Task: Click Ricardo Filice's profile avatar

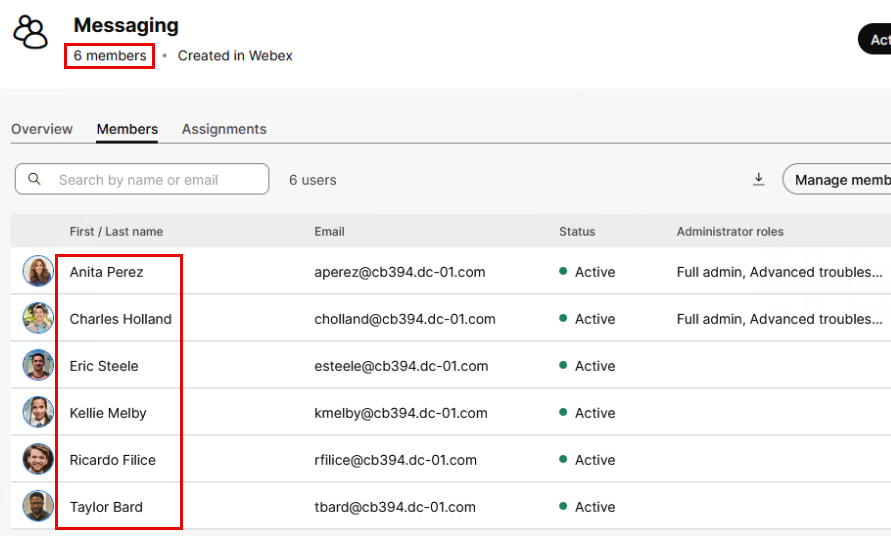Action: pos(38,460)
